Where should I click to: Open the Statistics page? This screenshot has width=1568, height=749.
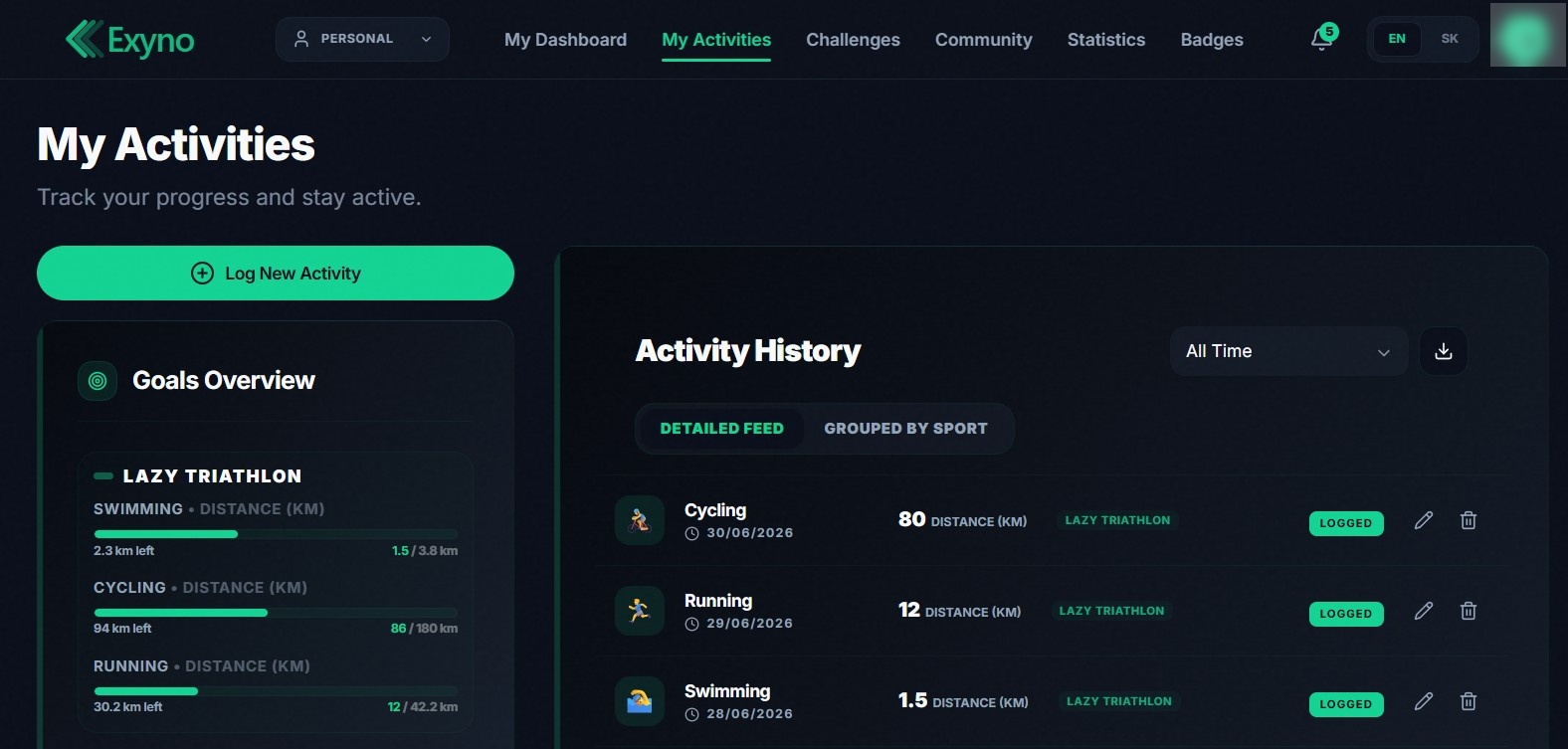[x=1106, y=40]
